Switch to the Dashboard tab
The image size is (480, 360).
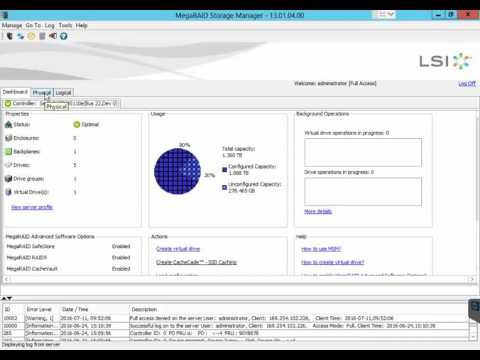click(x=15, y=92)
